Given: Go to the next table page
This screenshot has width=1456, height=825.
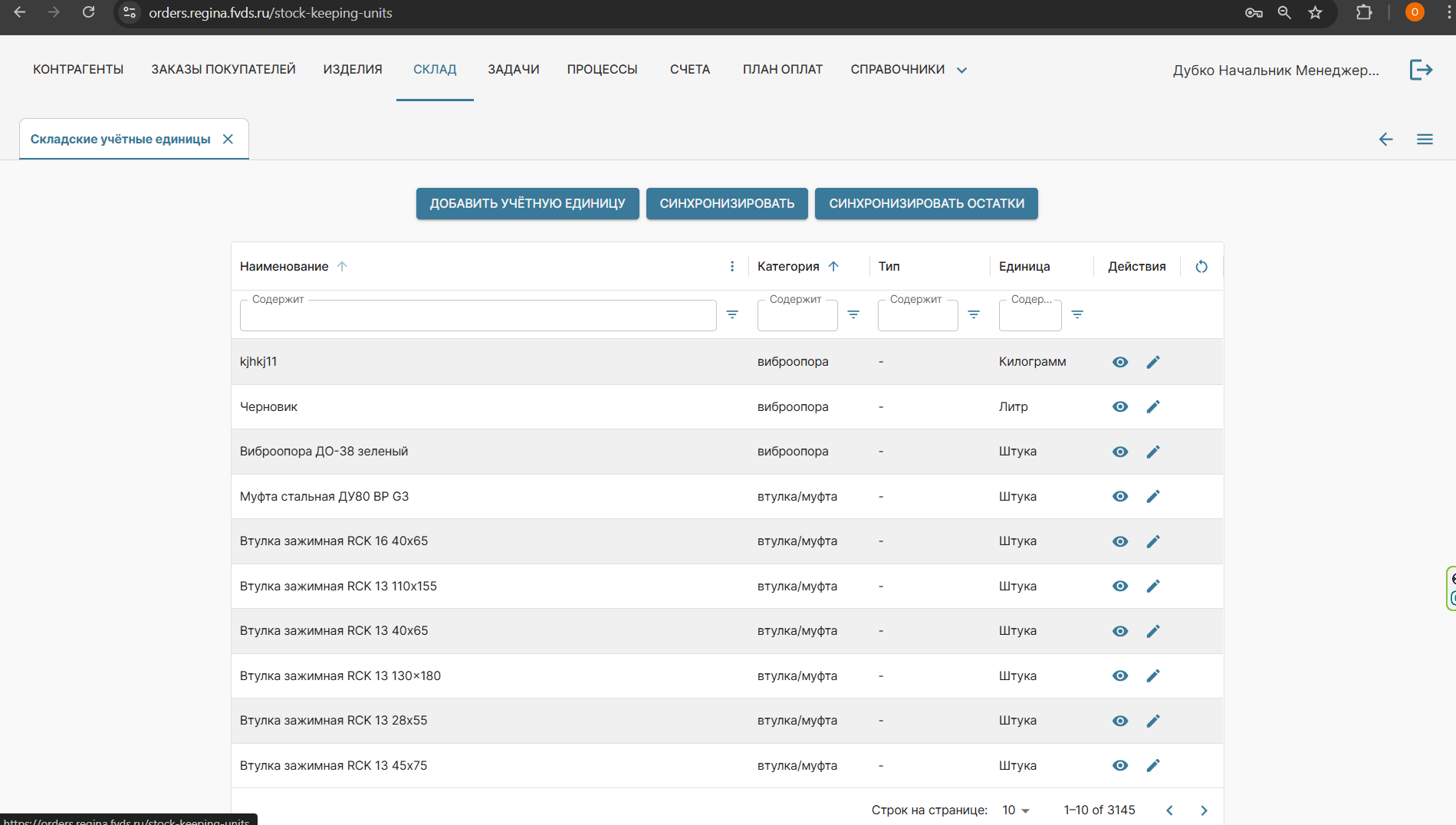Looking at the screenshot, I should pos(1204,810).
